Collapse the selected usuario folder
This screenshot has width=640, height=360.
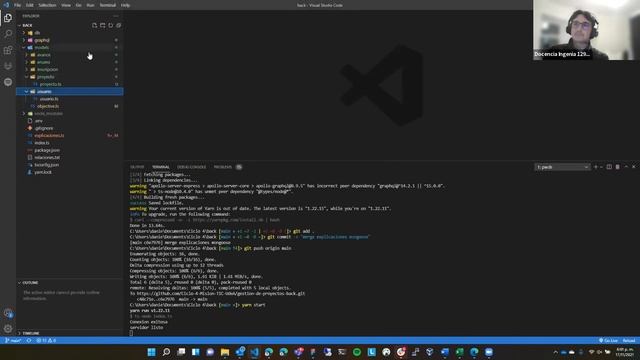coord(69,91)
